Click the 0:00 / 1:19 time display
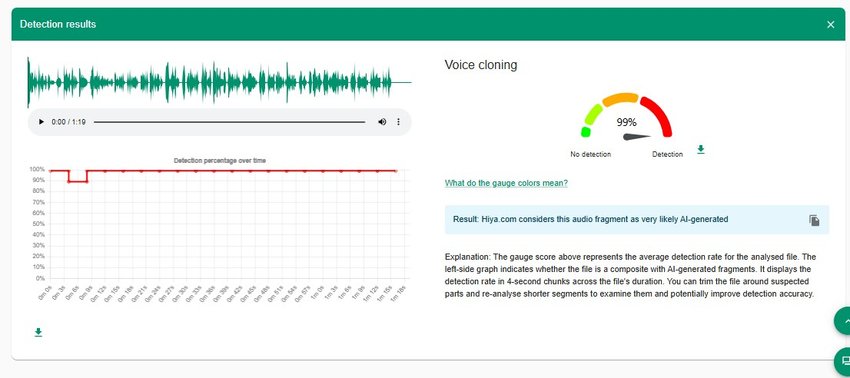 point(68,122)
